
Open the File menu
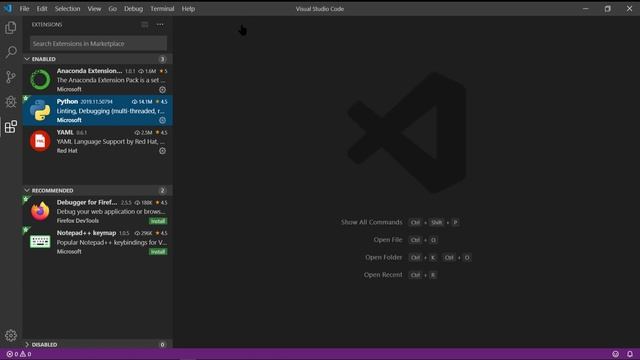[24, 9]
